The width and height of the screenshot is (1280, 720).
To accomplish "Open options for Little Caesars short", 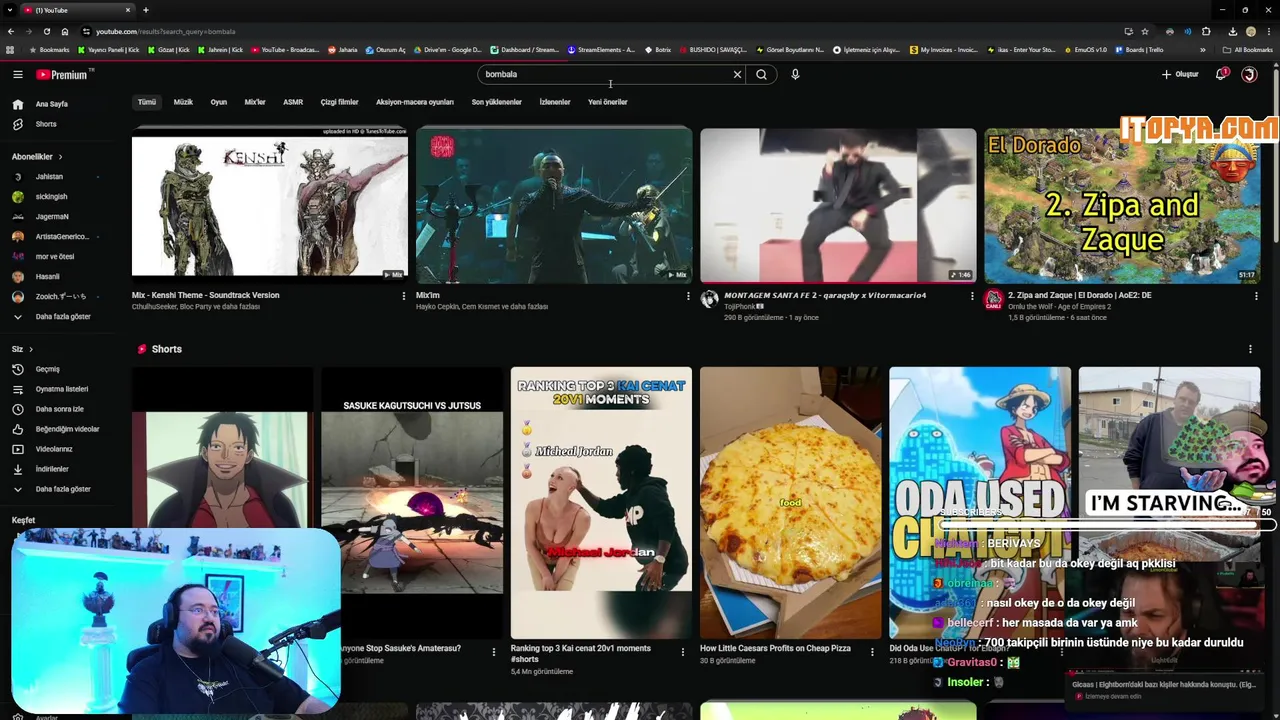I will (873, 652).
